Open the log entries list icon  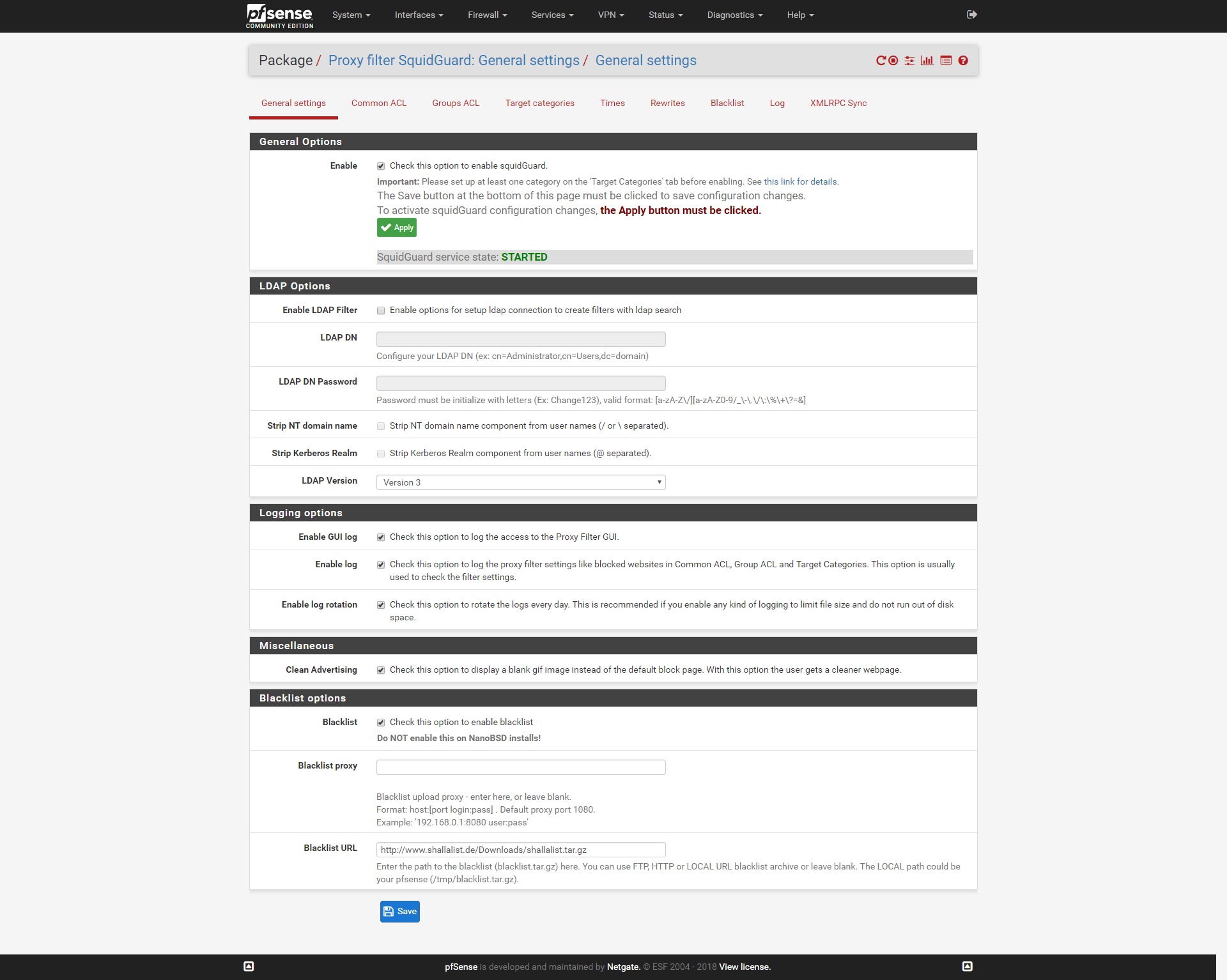(x=946, y=61)
